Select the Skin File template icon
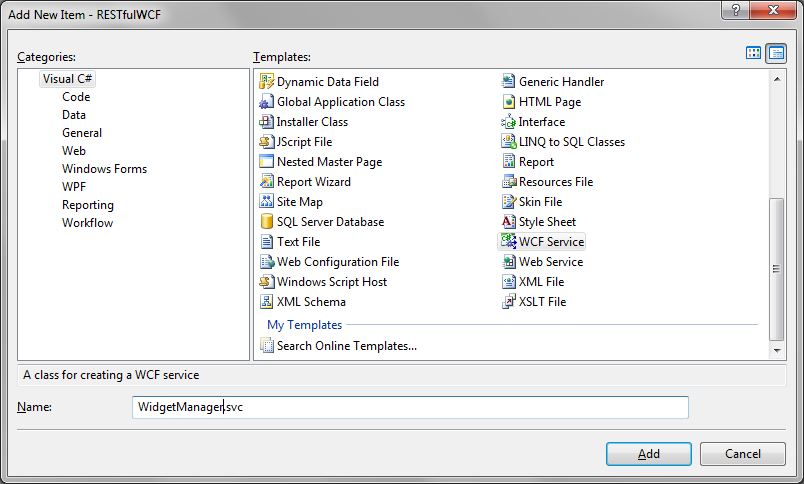This screenshot has width=804, height=484. point(509,201)
